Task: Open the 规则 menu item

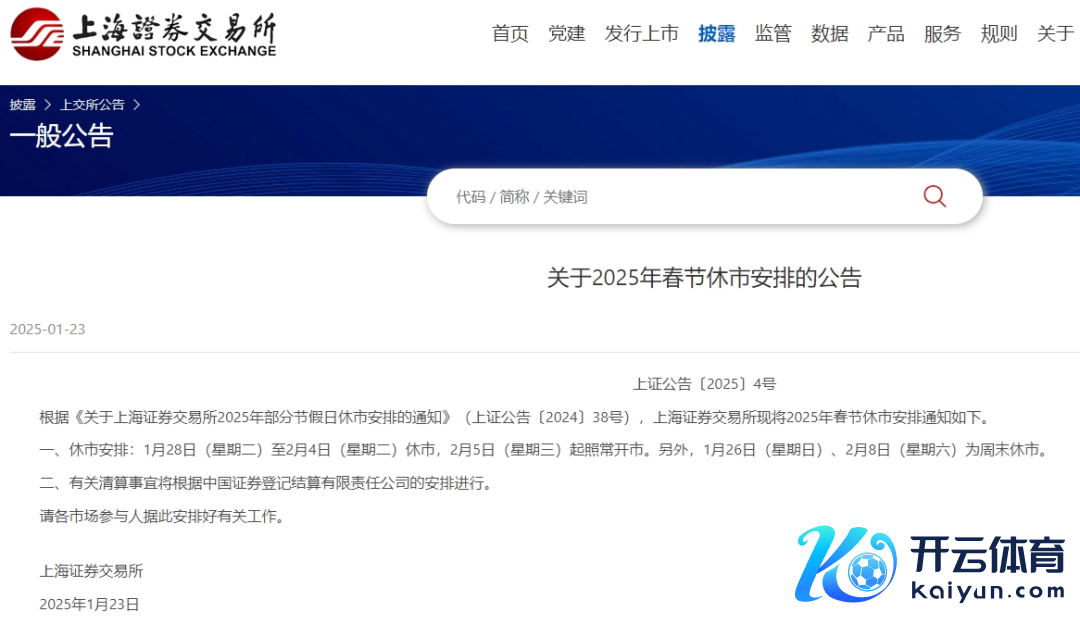Action: tap(999, 34)
